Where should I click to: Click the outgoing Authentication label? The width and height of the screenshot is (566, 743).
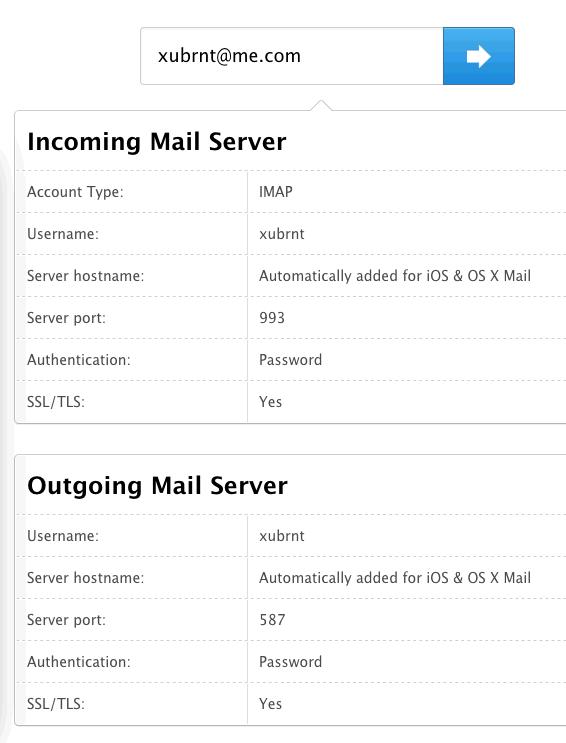[79, 661]
